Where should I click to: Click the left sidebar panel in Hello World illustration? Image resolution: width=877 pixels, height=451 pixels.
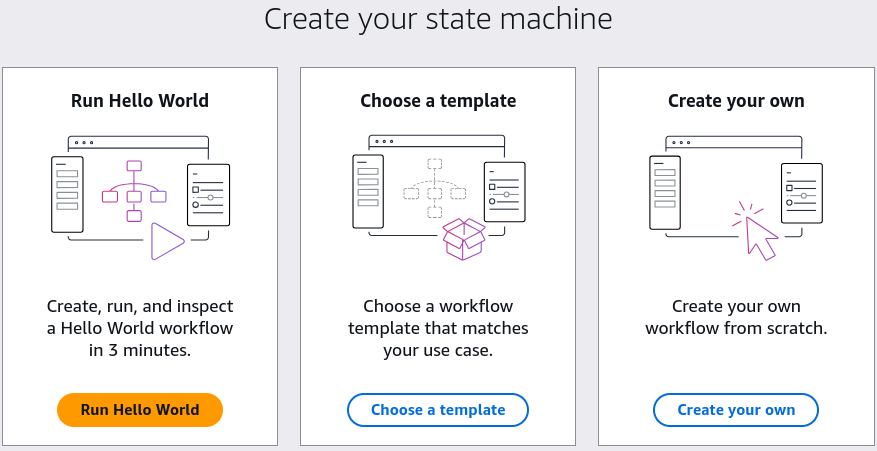coord(67,194)
